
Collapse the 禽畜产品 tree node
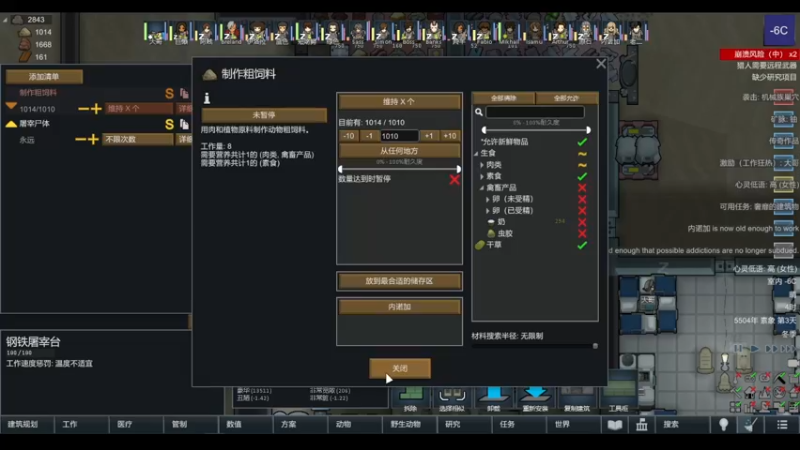(x=482, y=188)
